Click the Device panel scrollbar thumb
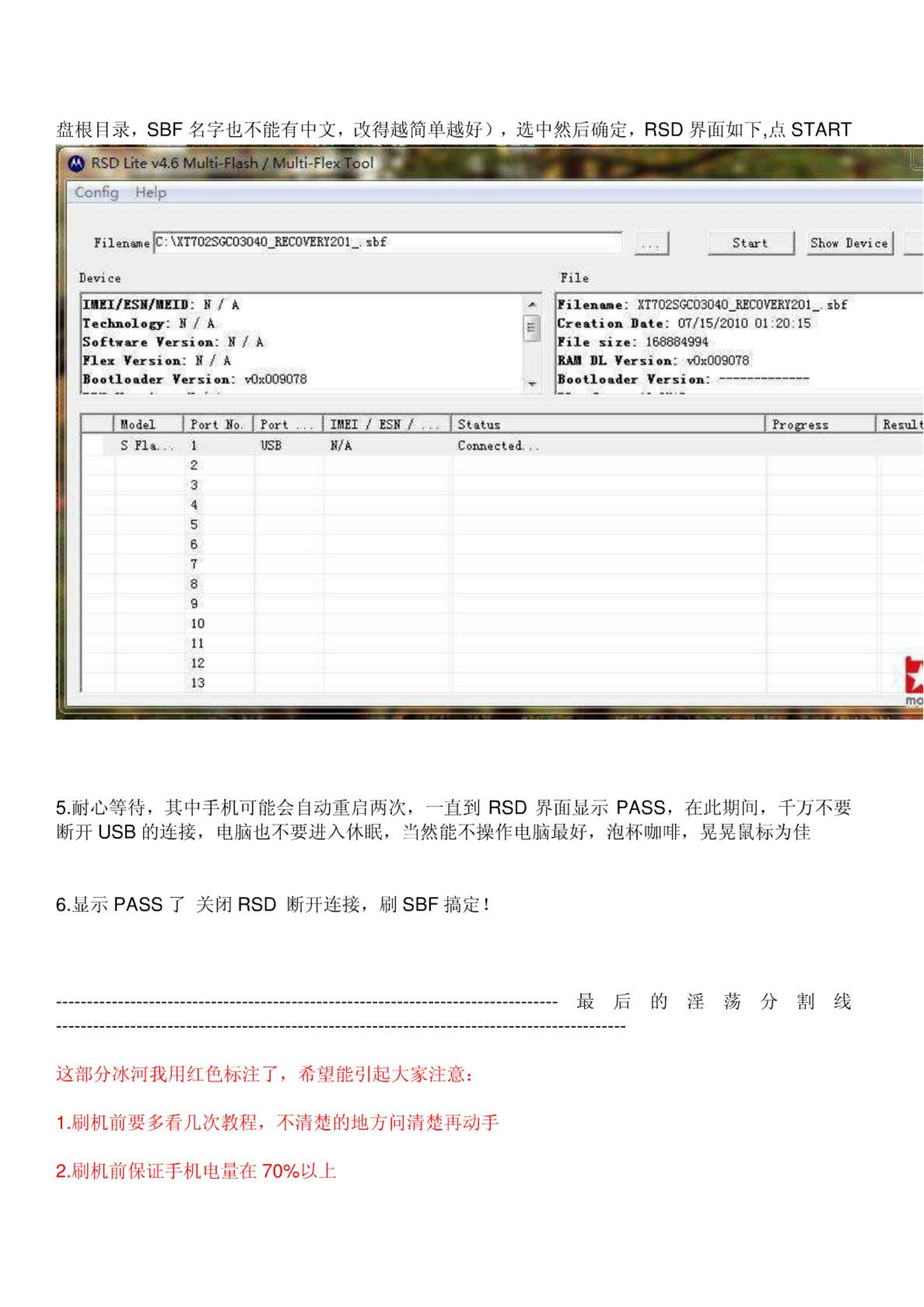Image resolution: width=924 pixels, height=1307 pixels. [x=531, y=327]
